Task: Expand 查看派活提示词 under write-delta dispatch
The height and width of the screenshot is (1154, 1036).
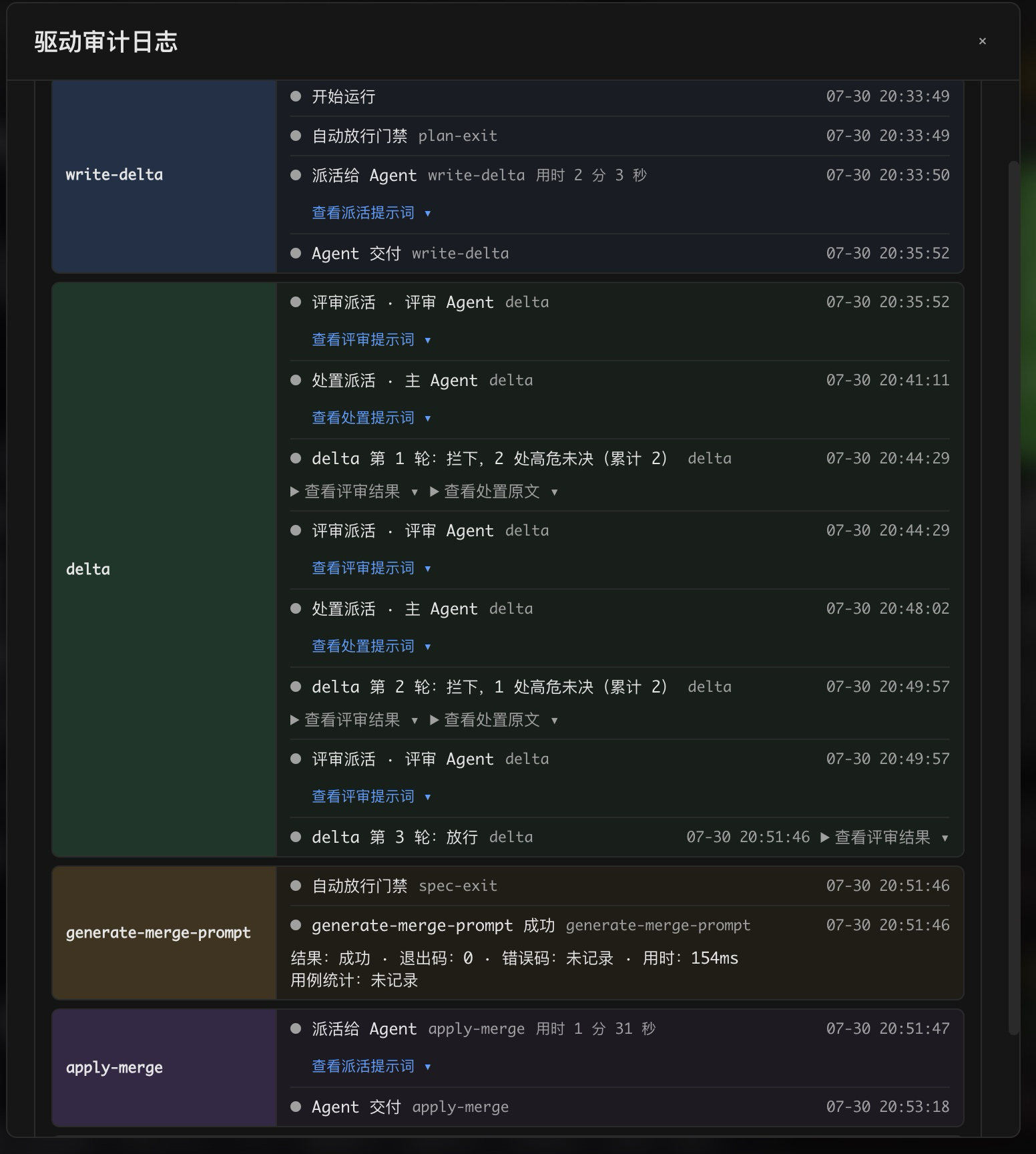Action: click(371, 213)
